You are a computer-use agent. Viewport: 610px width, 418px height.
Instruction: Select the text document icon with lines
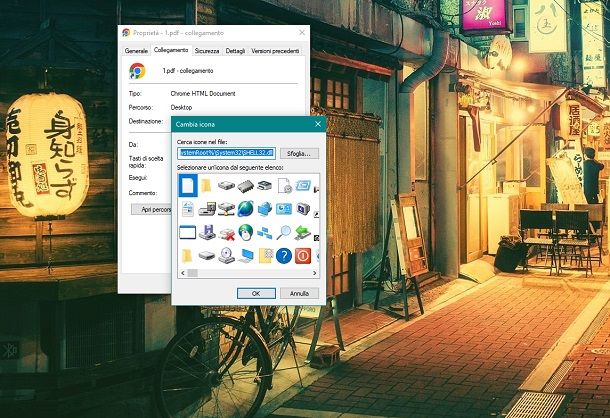[x=188, y=209]
